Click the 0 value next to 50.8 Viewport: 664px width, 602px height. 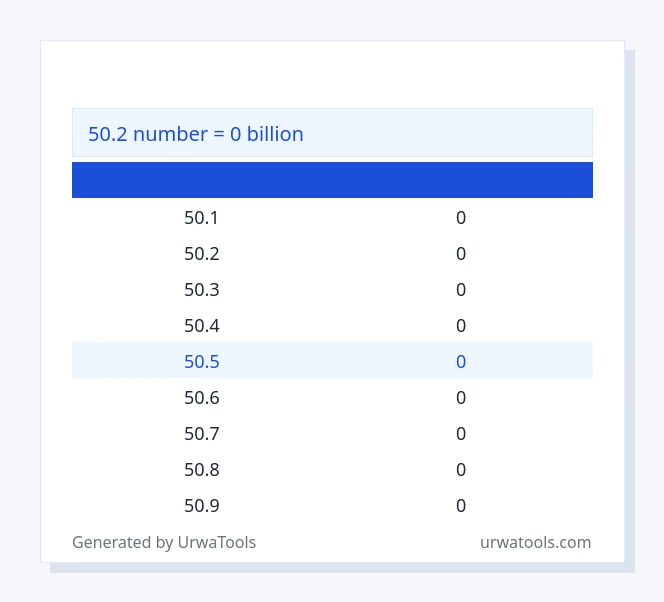[x=461, y=469]
